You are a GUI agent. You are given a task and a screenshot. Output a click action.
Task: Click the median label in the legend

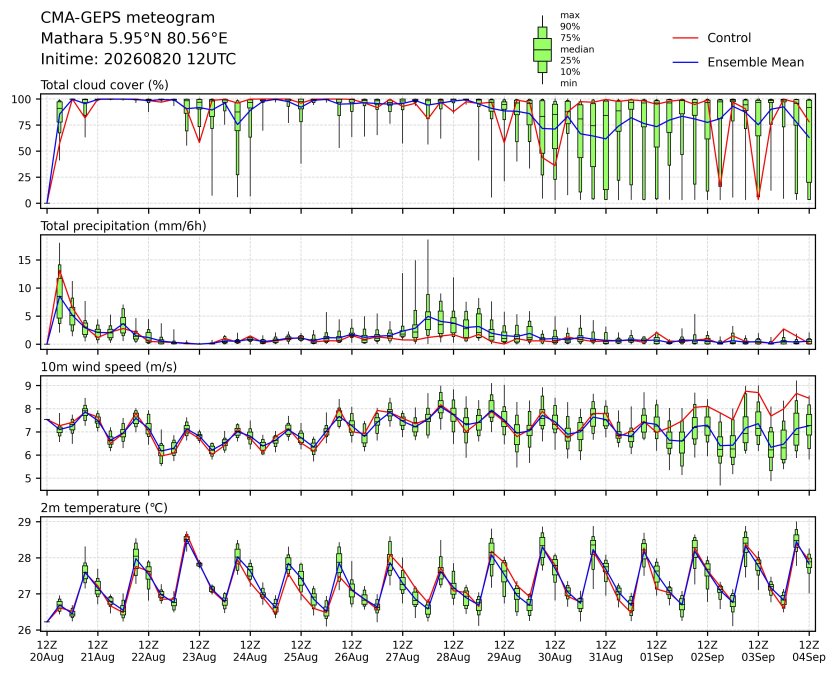(x=577, y=49)
